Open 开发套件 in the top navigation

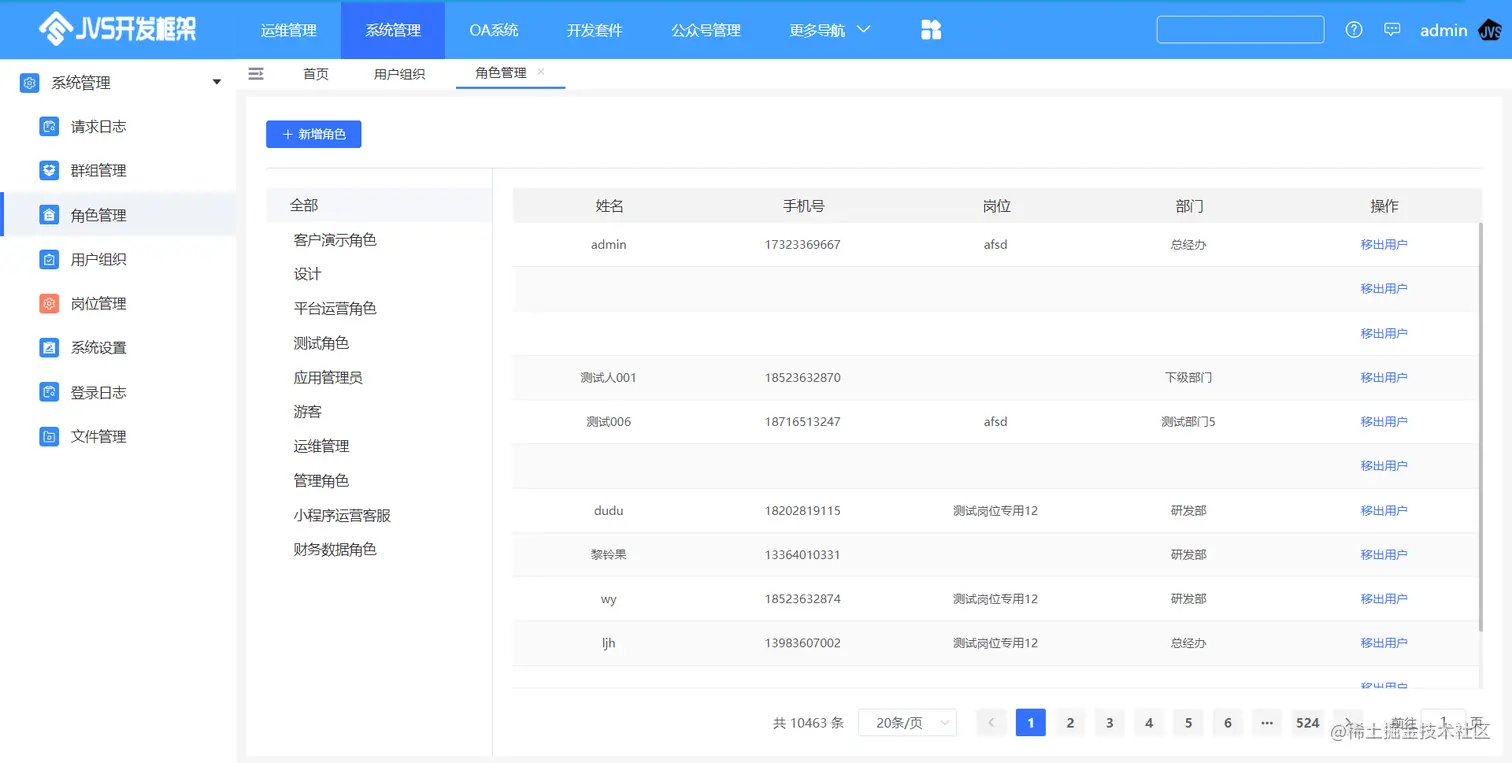(x=595, y=30)
